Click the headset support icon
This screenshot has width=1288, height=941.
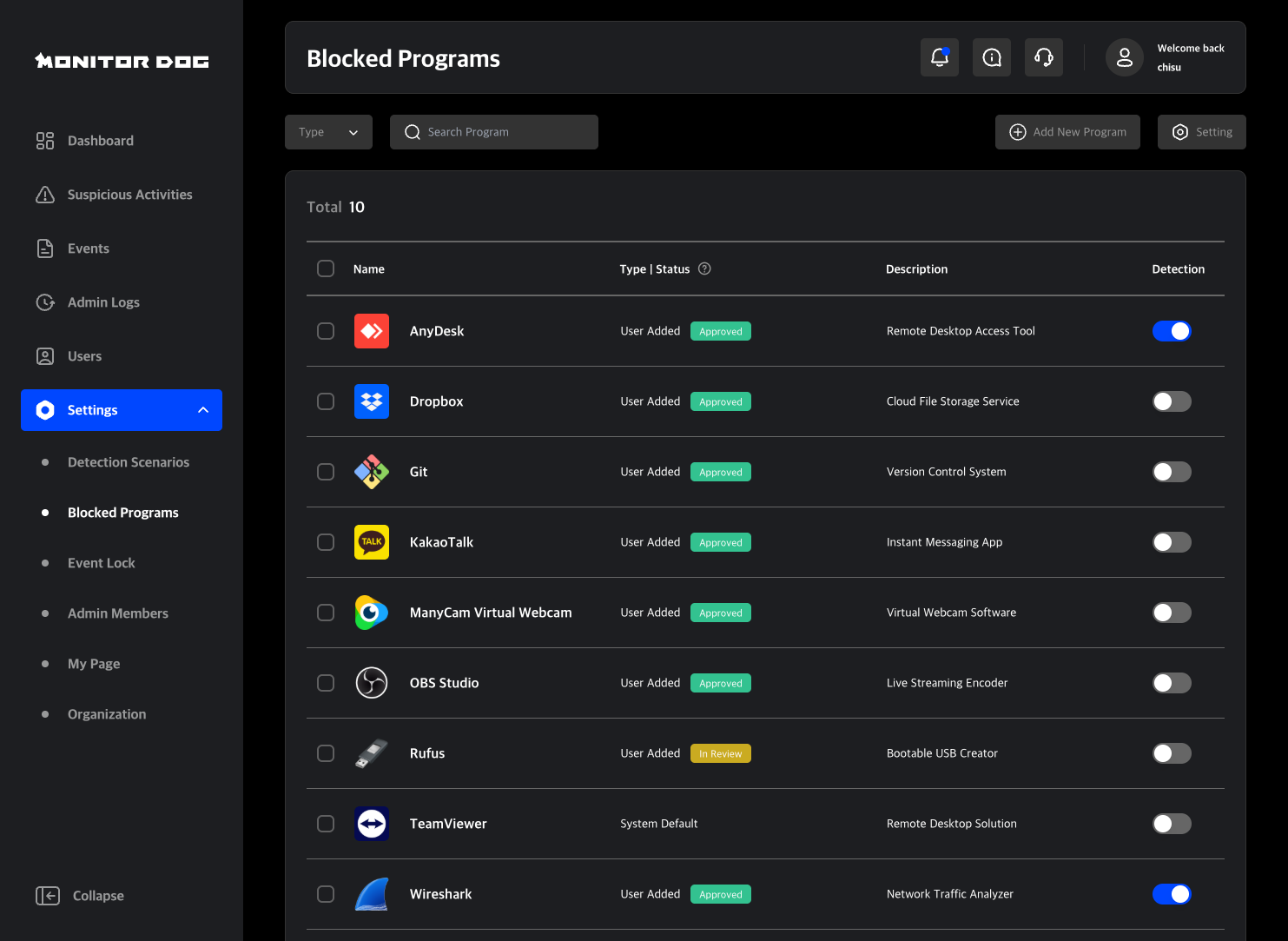pyautogui.click(x=1043, y=56)
